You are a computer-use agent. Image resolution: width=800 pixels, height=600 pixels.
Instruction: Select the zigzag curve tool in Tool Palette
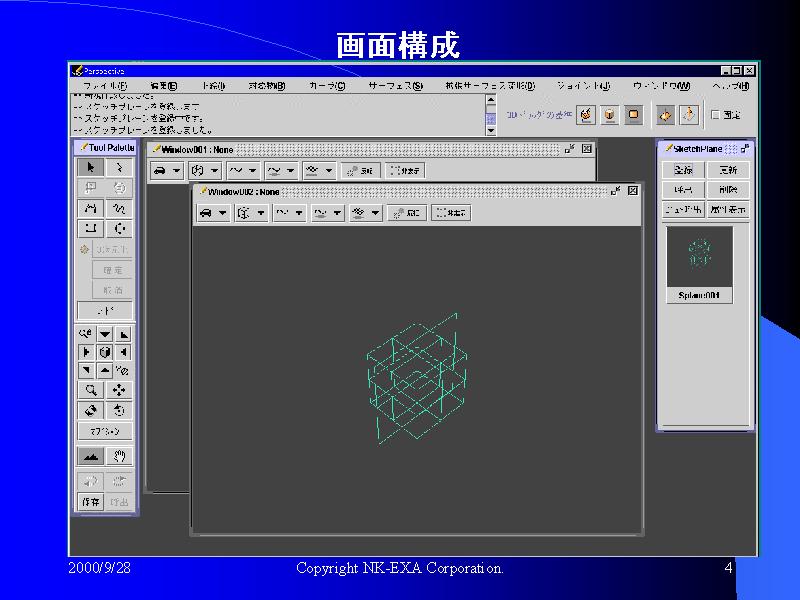[x=119, y=208]
